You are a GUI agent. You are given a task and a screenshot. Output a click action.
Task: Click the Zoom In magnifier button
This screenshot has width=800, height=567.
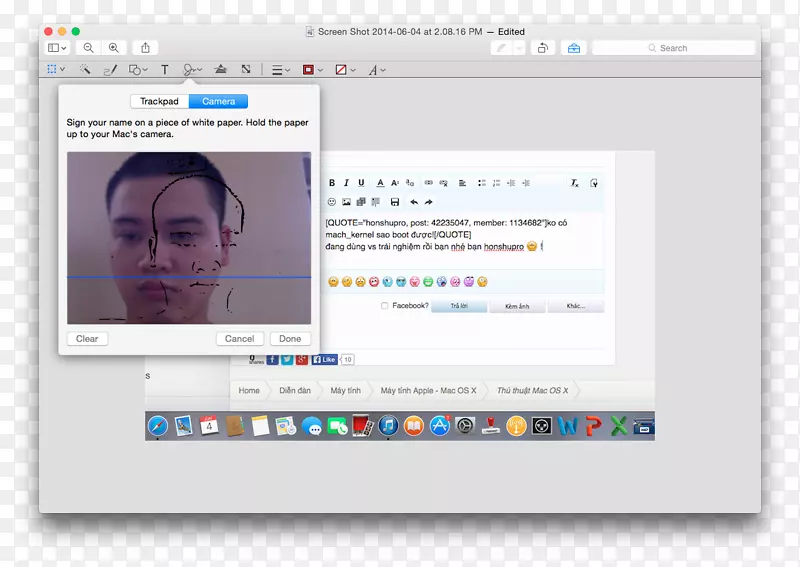coord(114,48)
